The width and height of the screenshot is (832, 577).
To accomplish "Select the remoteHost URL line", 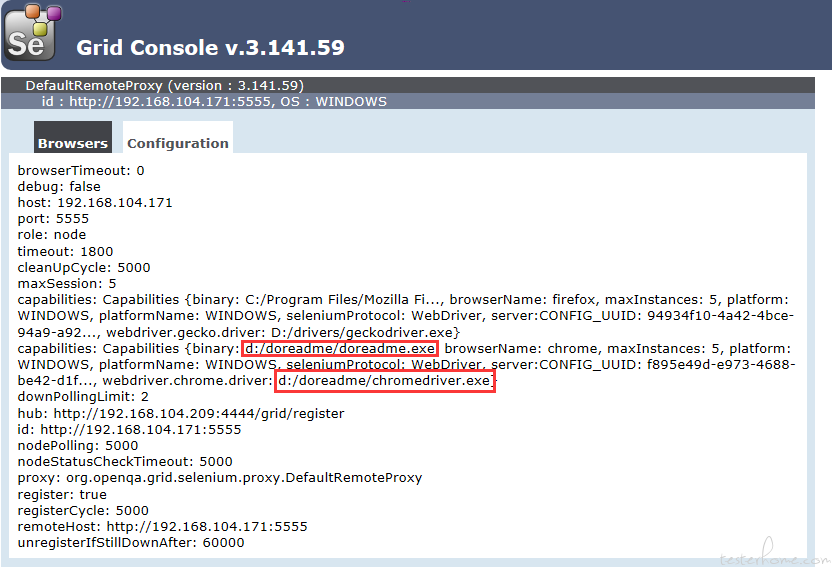I will click(x=162, y=527).
